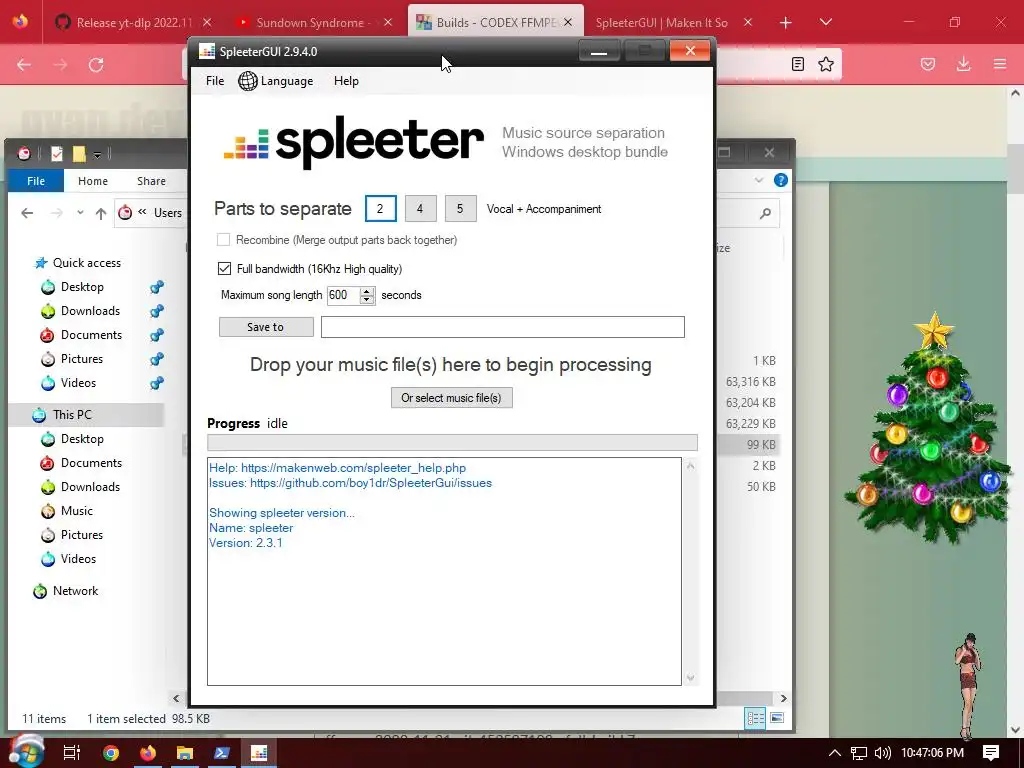This screenshot has width=1024, height=768.
Task: Click the Save to button
Action: pos(266,327)
